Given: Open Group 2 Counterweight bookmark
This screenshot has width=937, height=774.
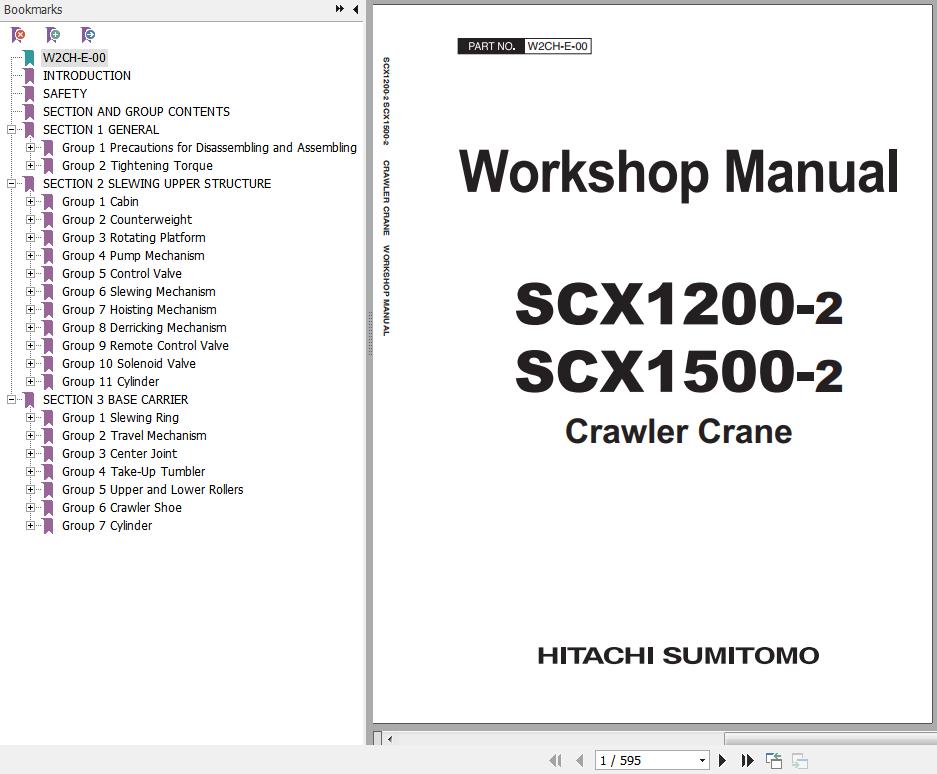Looking at the screenshot, I should (x=127, y=219).
